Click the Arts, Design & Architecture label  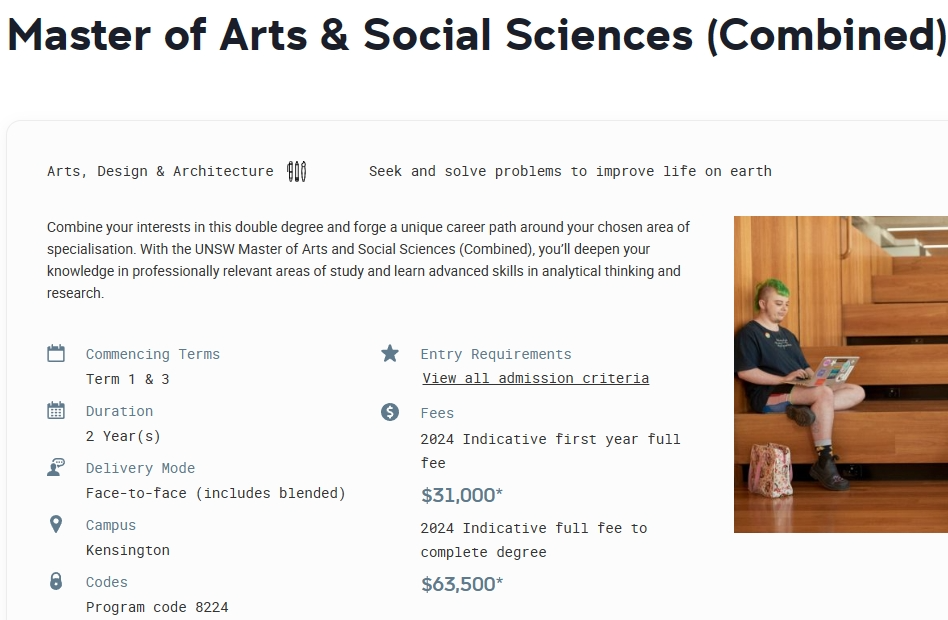click(160, 171)
